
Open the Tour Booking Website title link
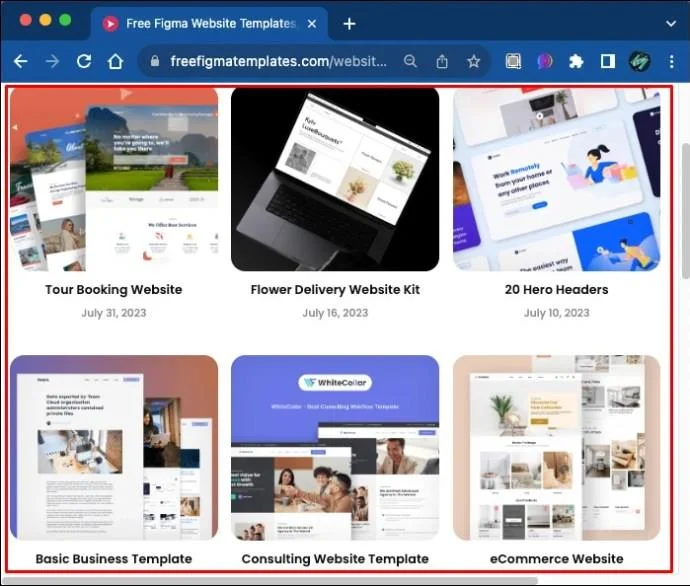click(114, 289)
